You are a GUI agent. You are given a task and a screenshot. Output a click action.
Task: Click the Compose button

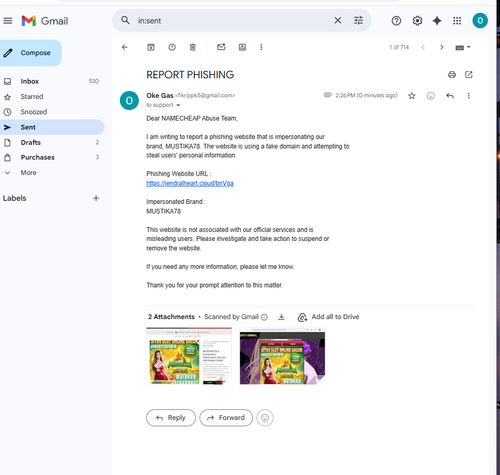(30, 53)
